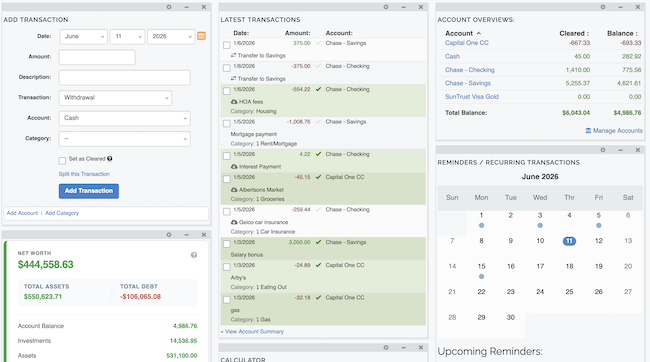Click cloud icon beside HOA fees
The width and height of the screenshot is (650, 362).
coord(234,102)
